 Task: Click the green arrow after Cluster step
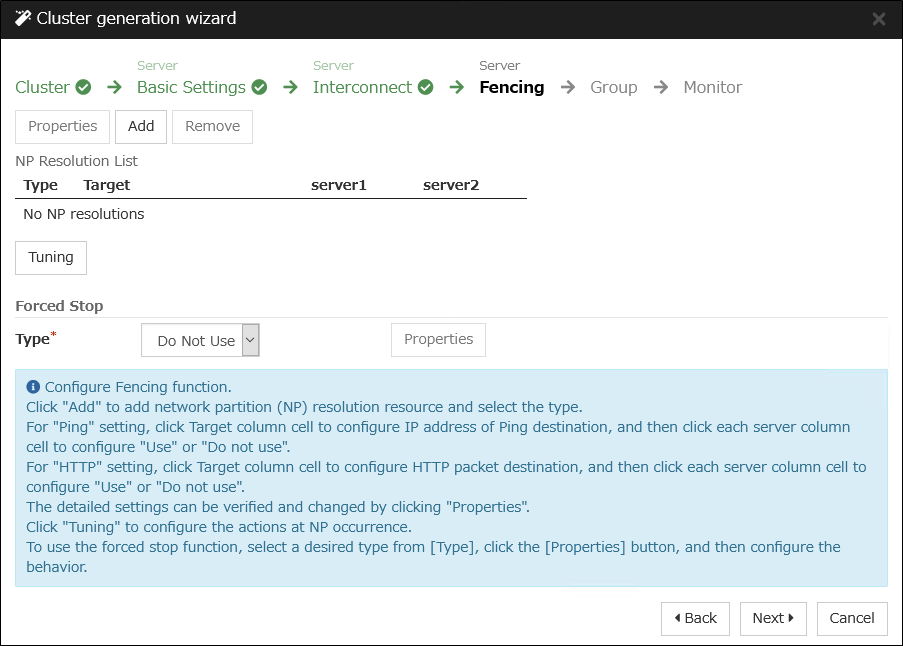114,87
